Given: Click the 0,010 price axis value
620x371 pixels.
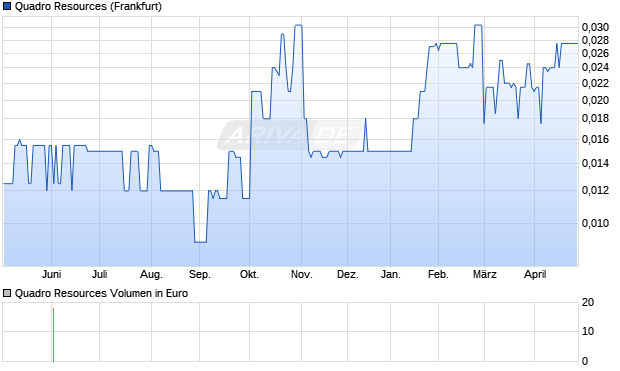Looking at the screenshot, I should 595,223.
